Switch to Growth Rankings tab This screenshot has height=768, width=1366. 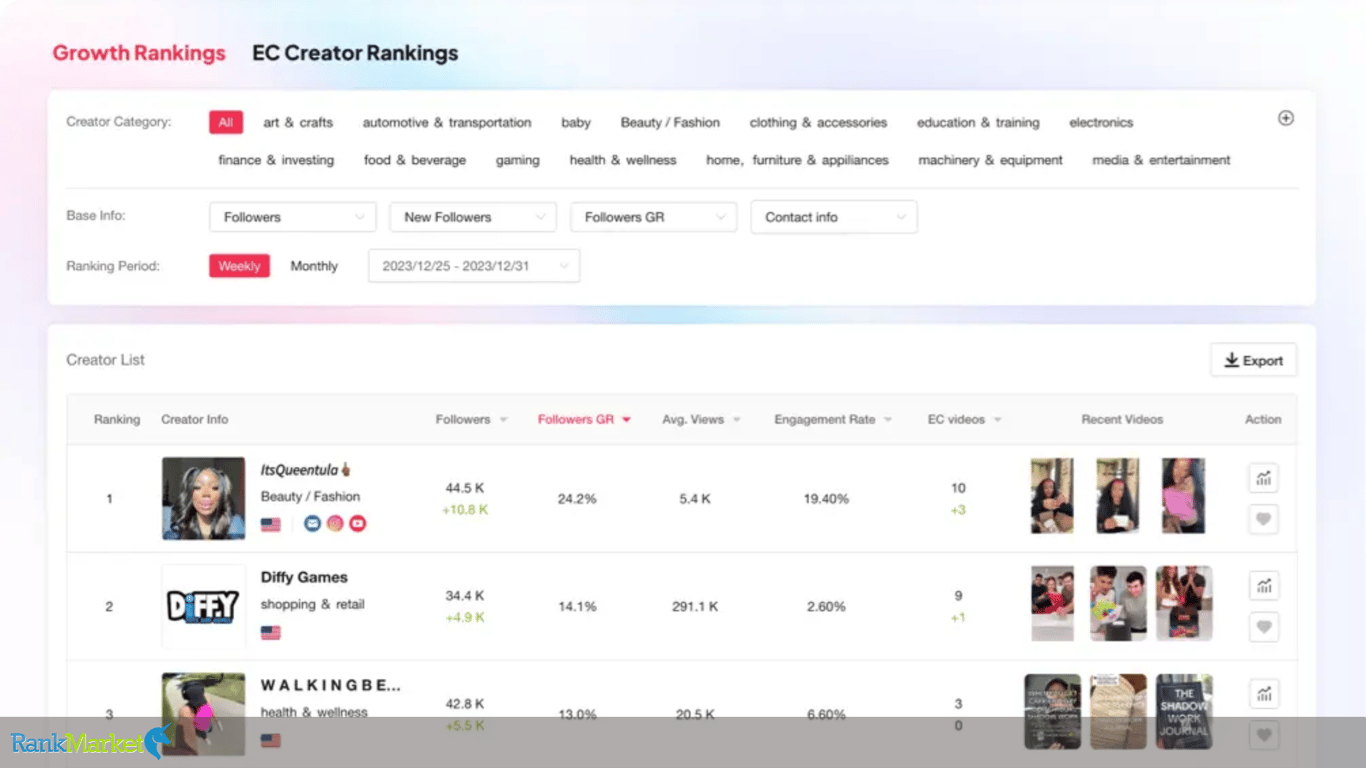tap(139, 53)
